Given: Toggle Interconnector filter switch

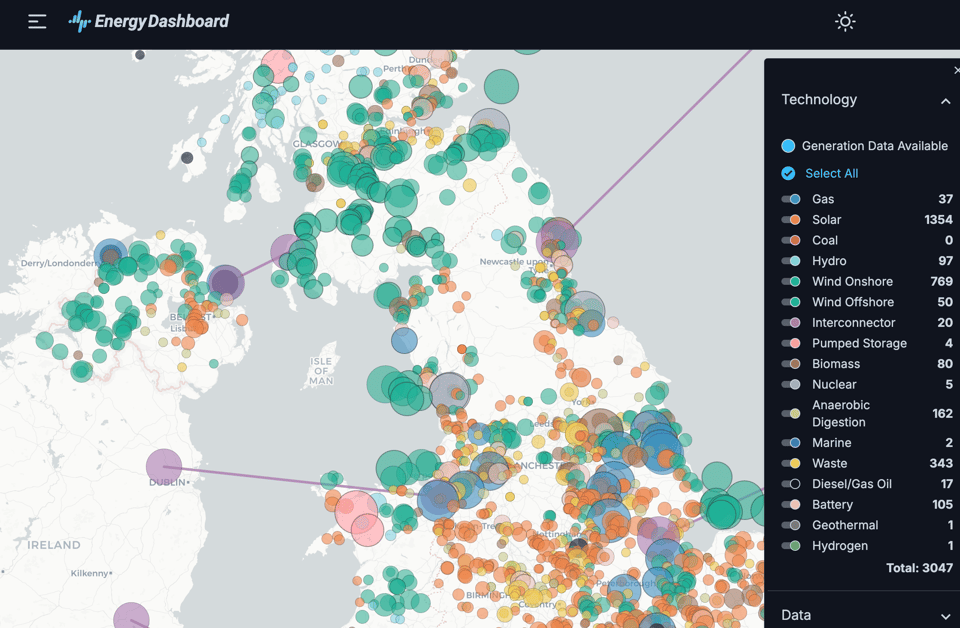Looking at the screenshot, I should [791, 323].
